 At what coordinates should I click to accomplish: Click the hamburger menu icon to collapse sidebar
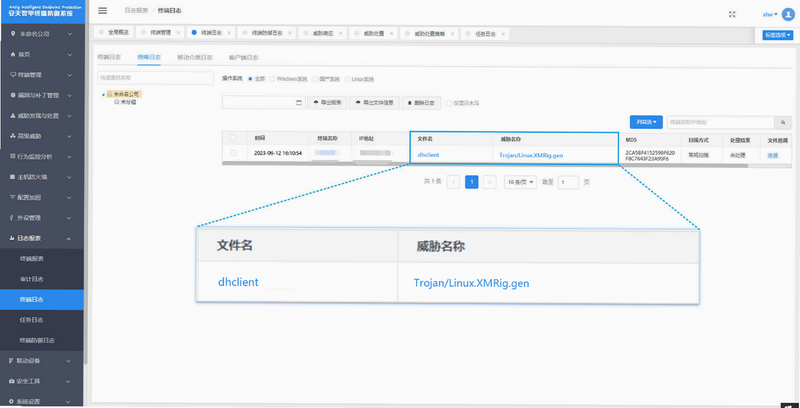coord(103,11)
